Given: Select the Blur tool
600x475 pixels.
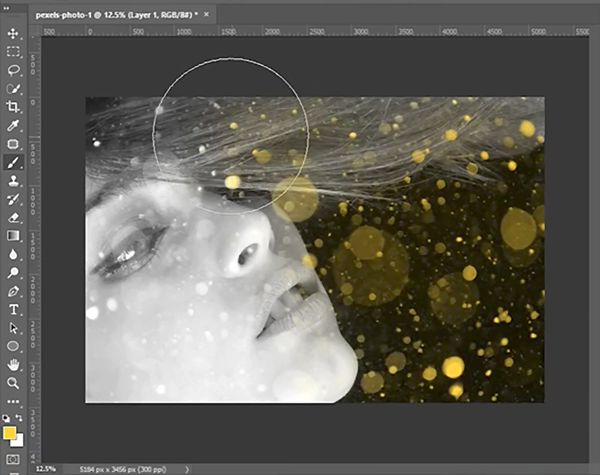Looking at the screenshot, I should click(13, 254).
